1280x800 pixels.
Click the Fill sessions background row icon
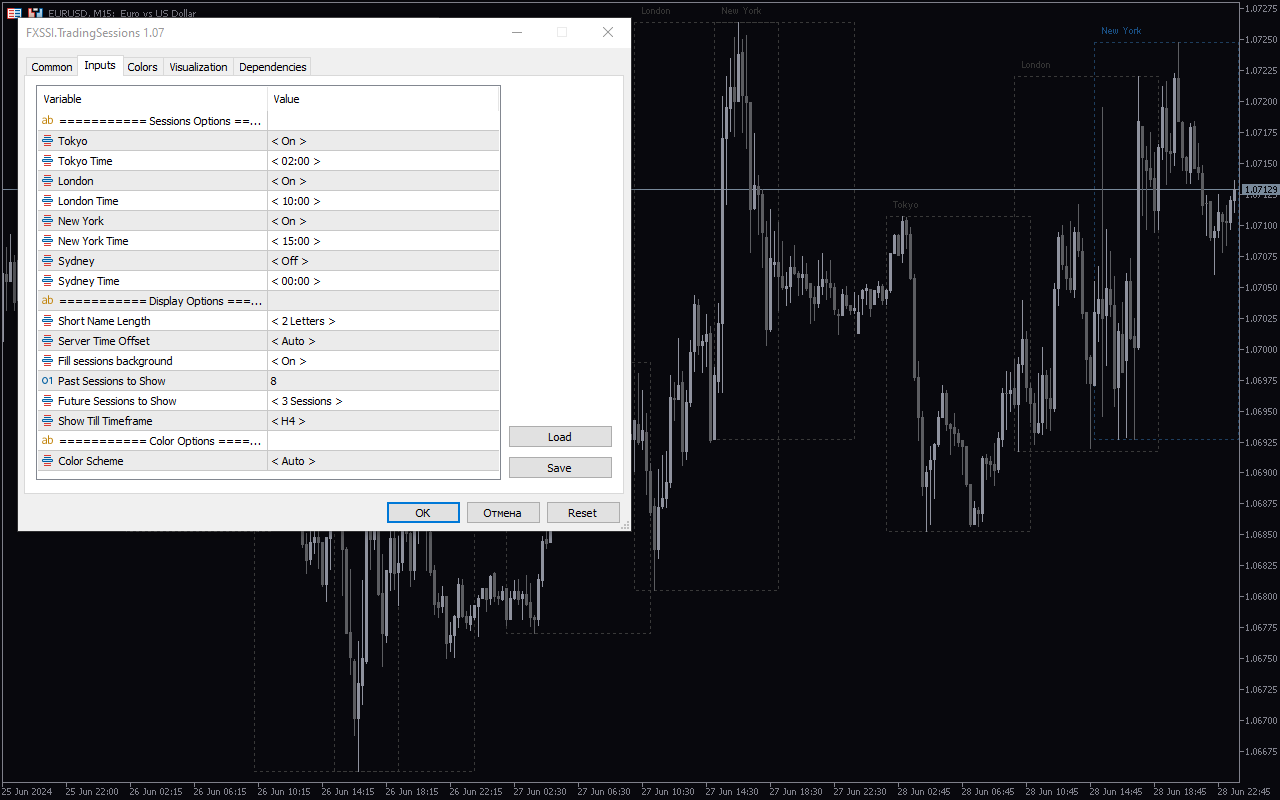[47, 361]
